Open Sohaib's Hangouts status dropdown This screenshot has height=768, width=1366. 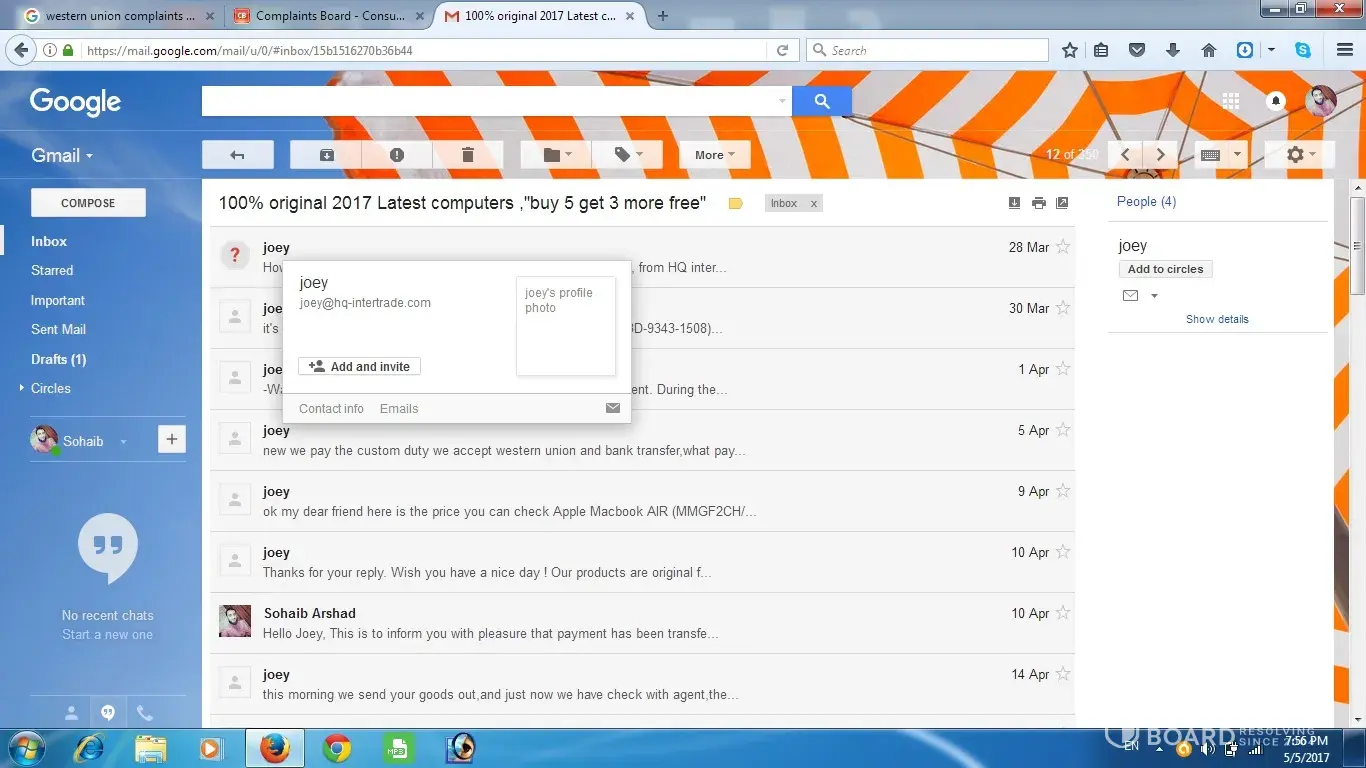point(123,441)
